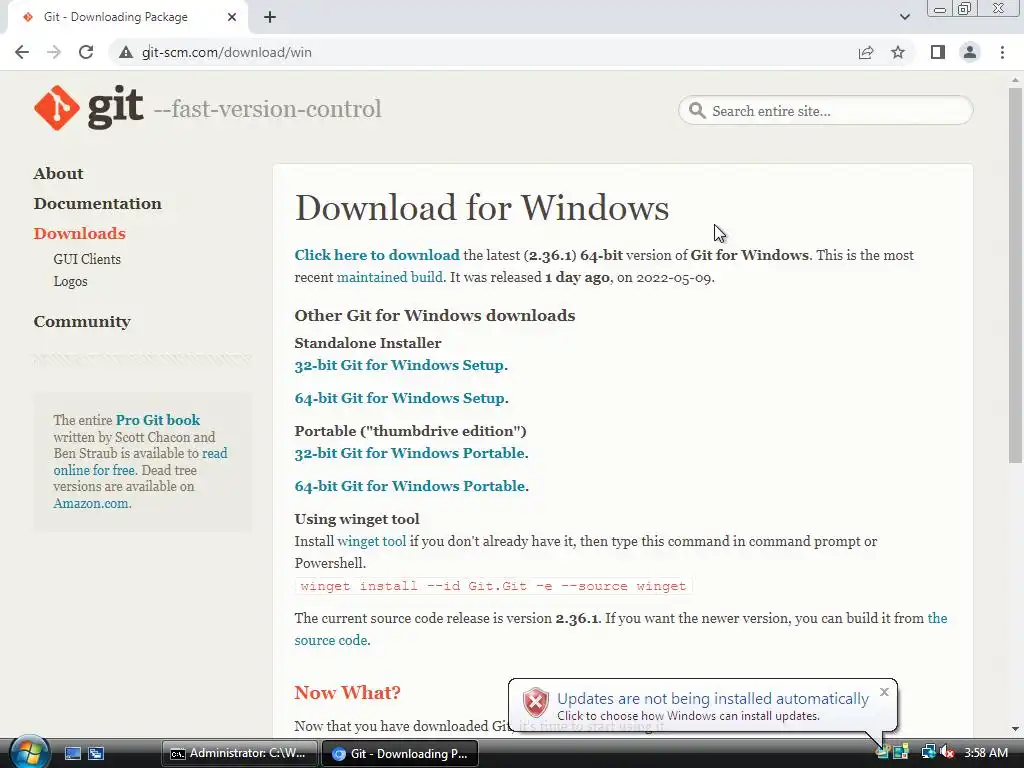
Task: Click the scrollbar down arrow
Action: (x=1015, y=728)
